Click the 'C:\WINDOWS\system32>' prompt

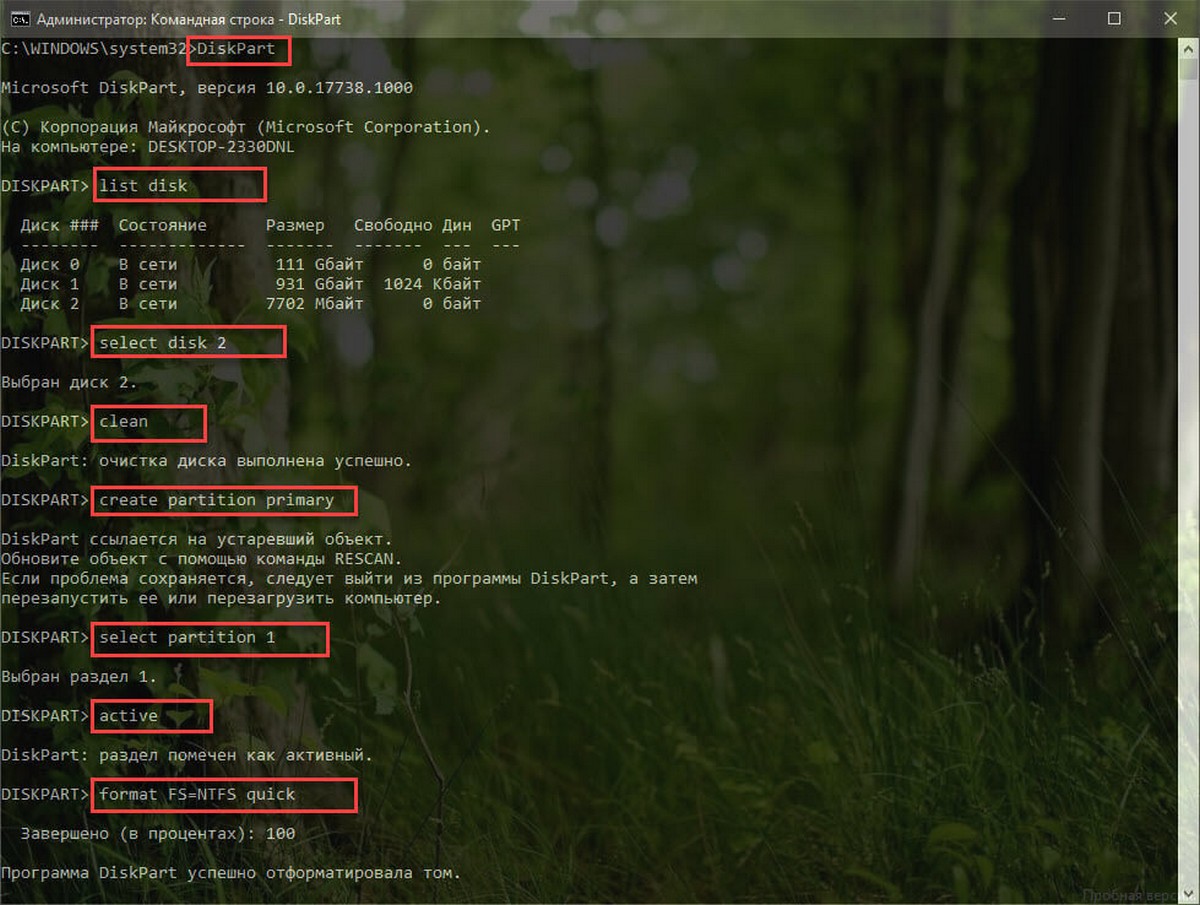[99, 48]
